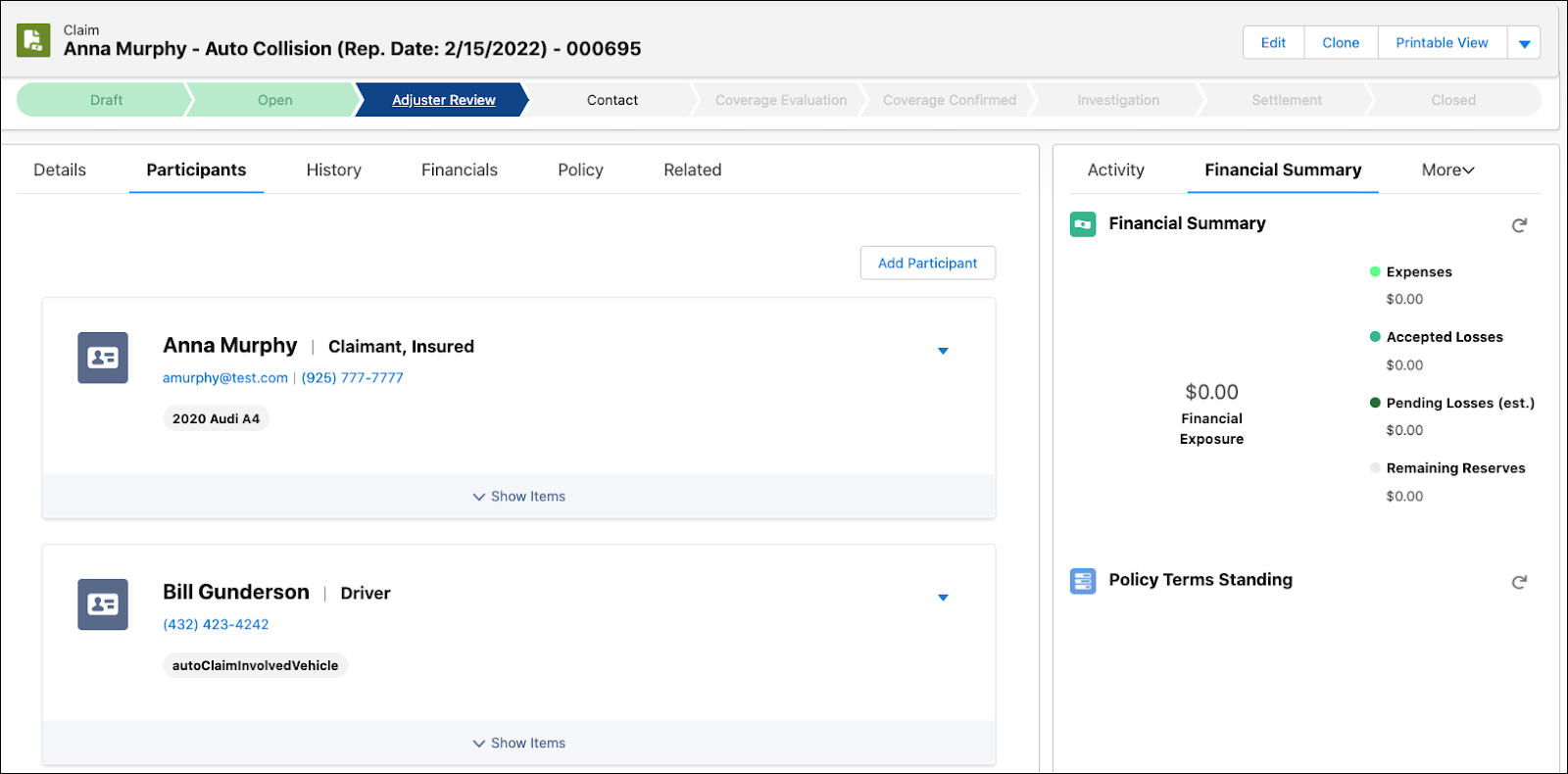
Task: Open the Activity tab
Action: coord(1115,170)
